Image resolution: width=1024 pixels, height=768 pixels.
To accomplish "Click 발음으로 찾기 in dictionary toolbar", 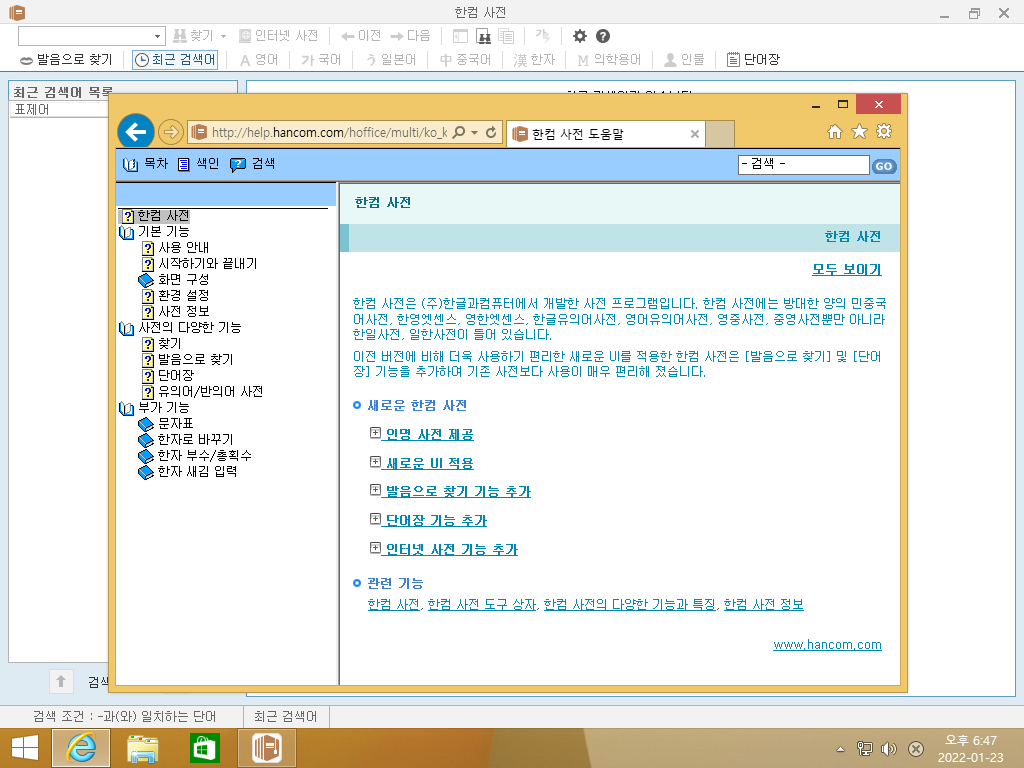I will pos(66,59).
